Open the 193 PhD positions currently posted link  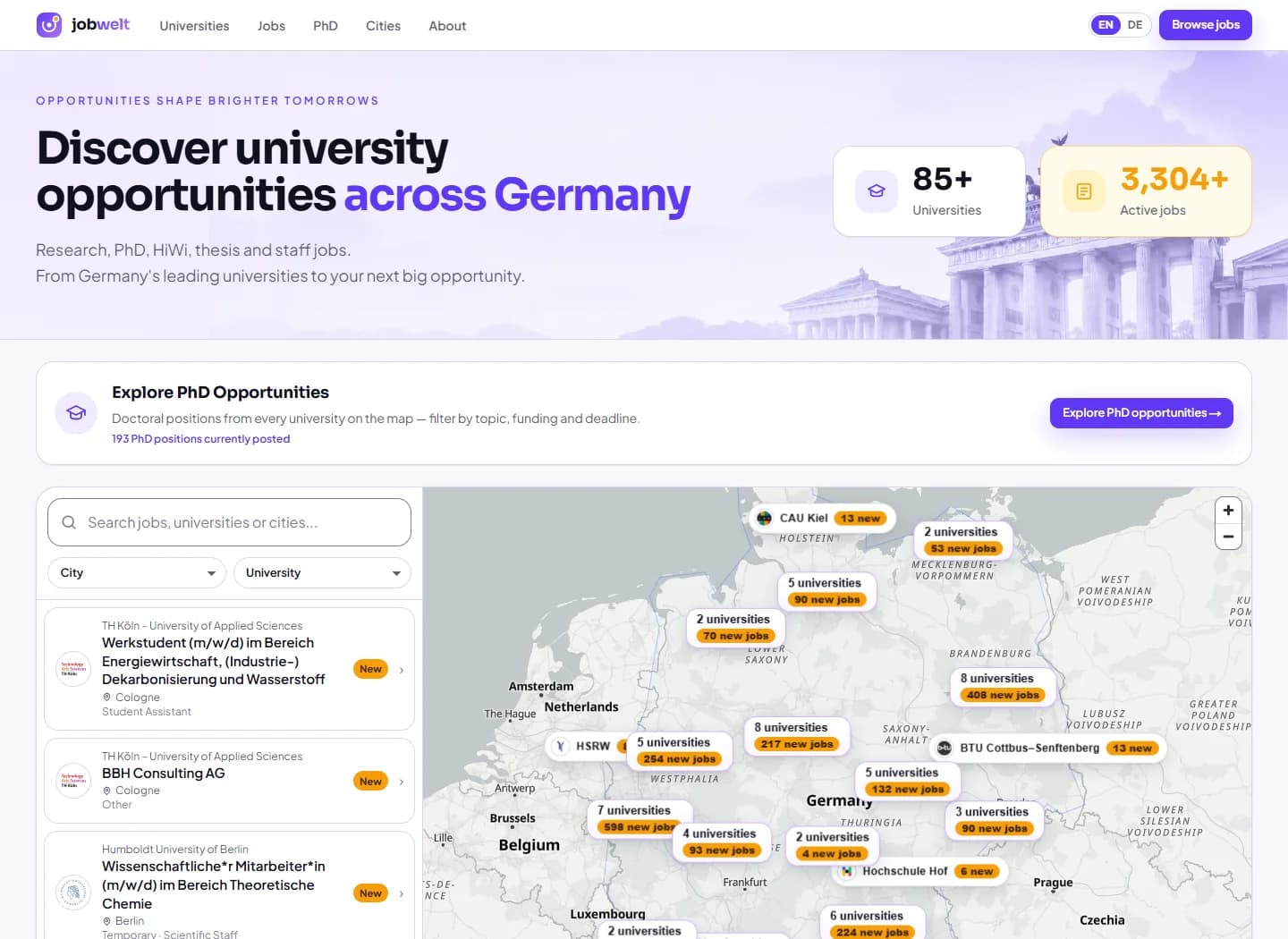(200, 439)
